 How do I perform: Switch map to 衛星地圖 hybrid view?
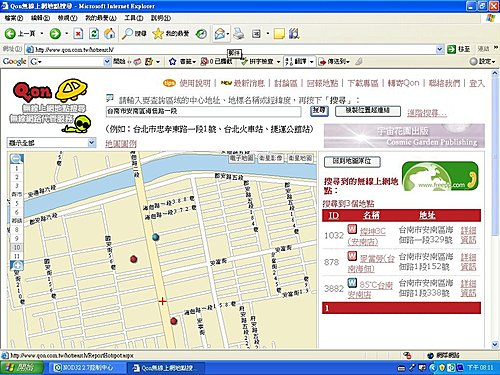[x=300, y=158]
